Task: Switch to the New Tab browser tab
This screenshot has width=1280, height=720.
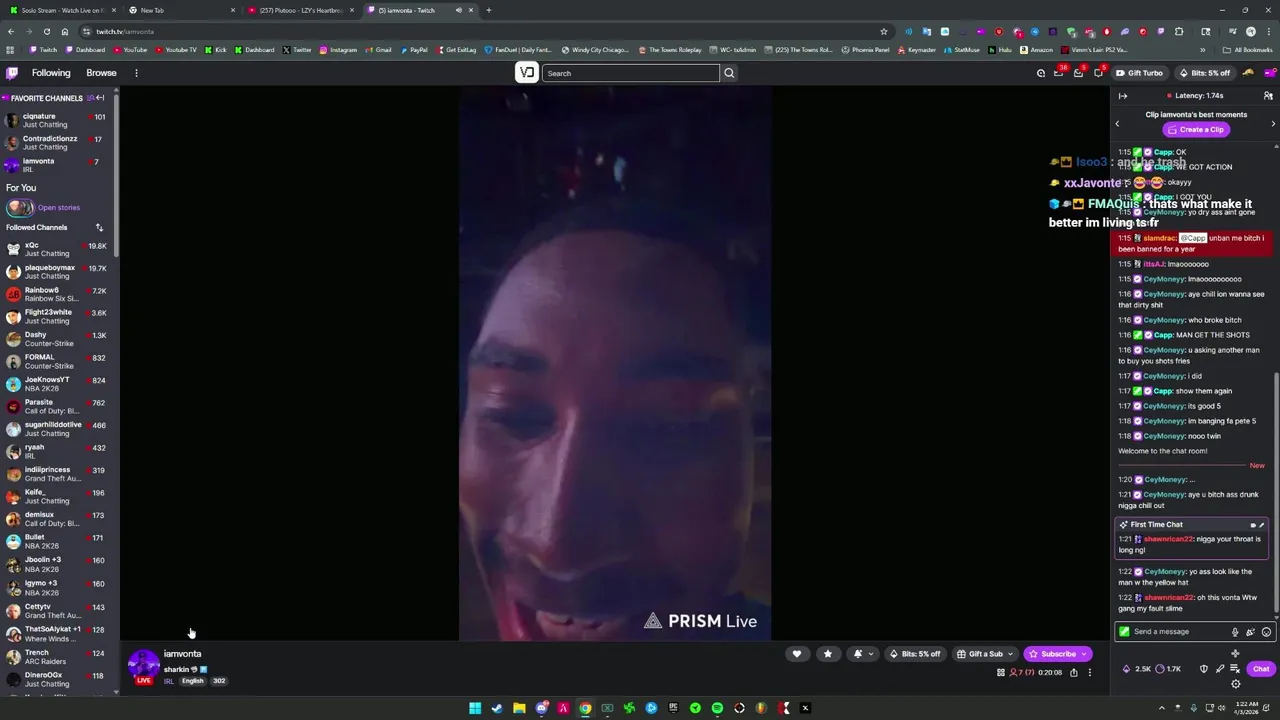Action: tap(182, 10)
